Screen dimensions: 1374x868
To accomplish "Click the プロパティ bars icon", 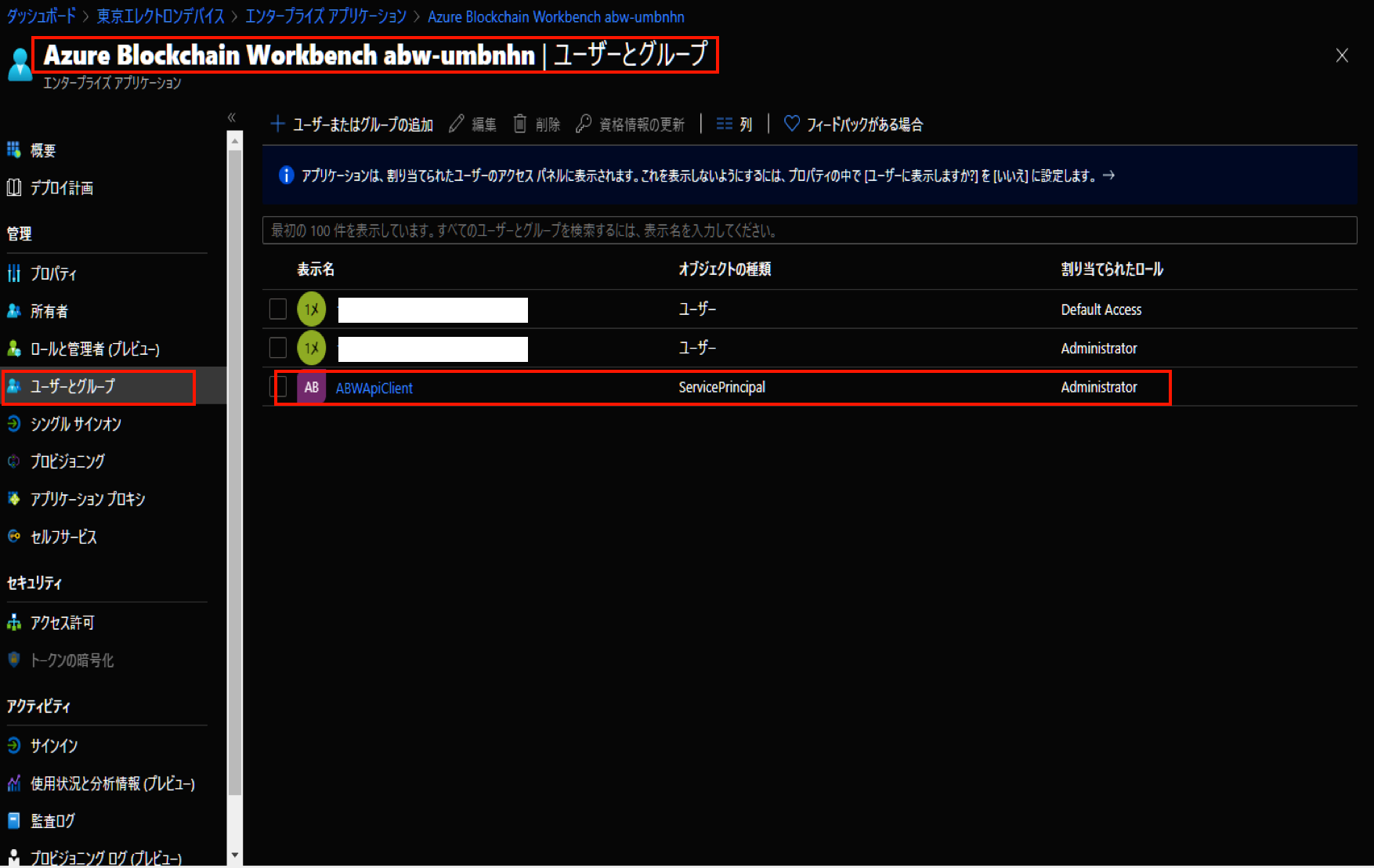I will click(x=14, y=273).
